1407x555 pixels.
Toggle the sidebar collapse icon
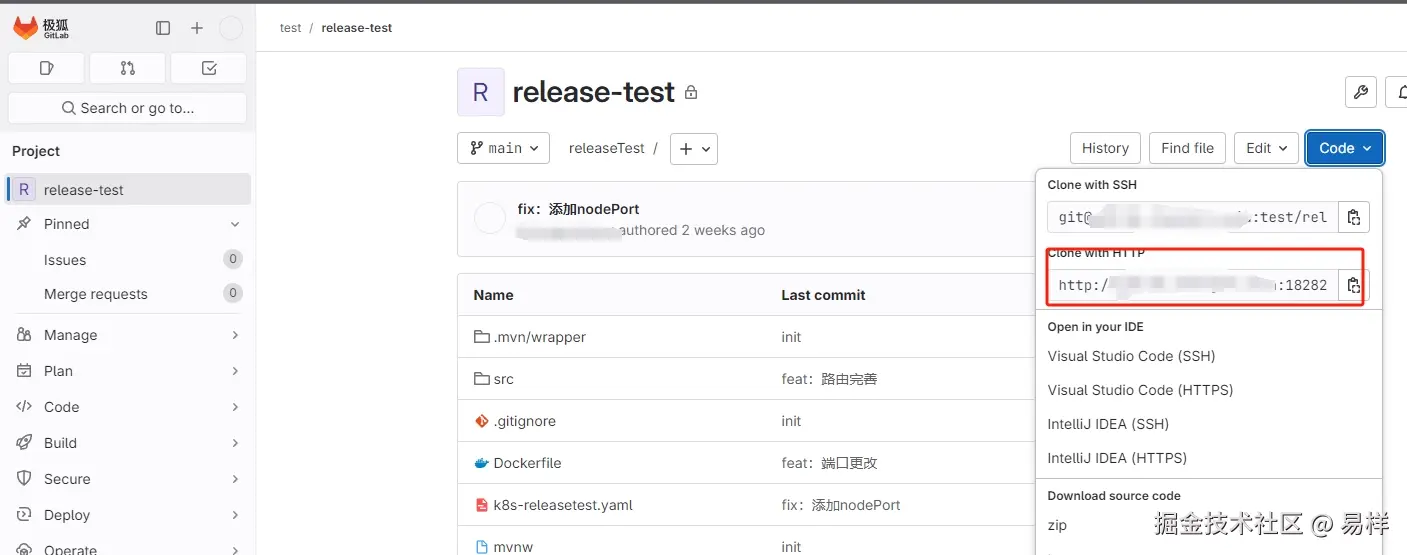click(163, 28)
